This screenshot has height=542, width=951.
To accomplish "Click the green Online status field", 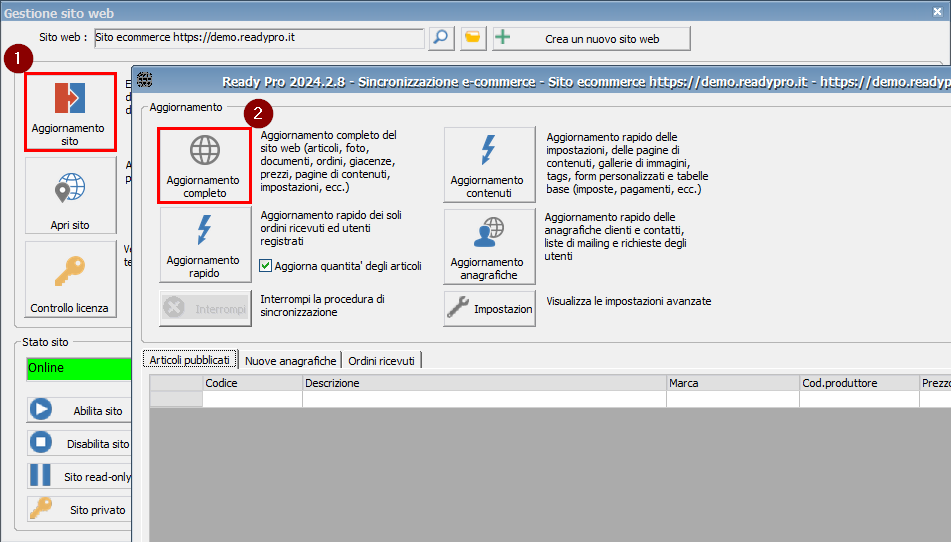I will pyautogui.click(x=79, y=369).
